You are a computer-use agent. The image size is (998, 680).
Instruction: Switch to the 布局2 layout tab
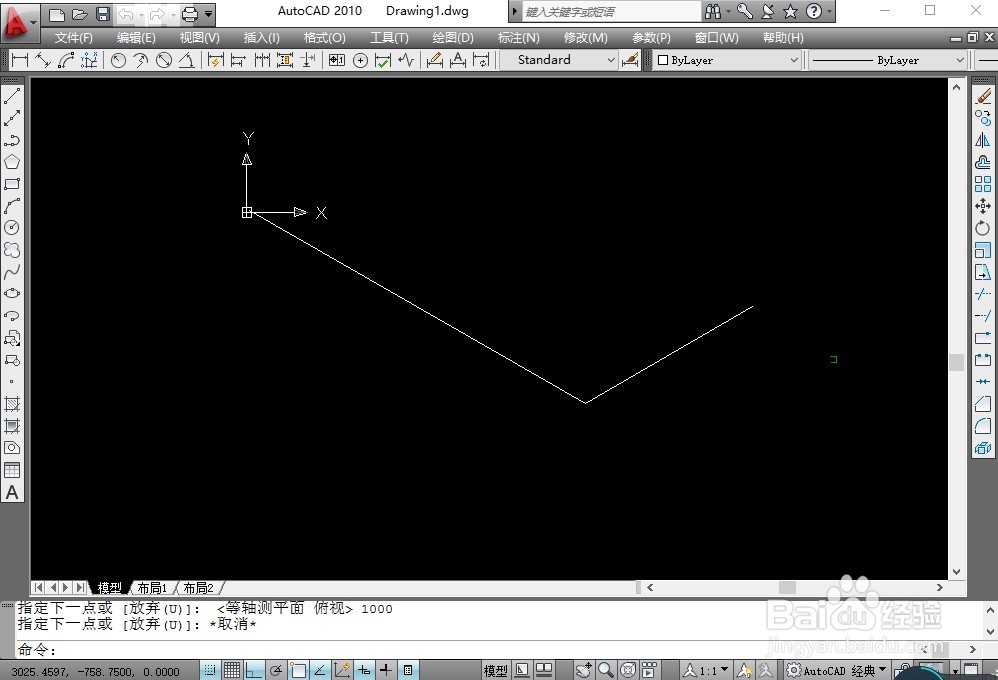pos(199,588)
